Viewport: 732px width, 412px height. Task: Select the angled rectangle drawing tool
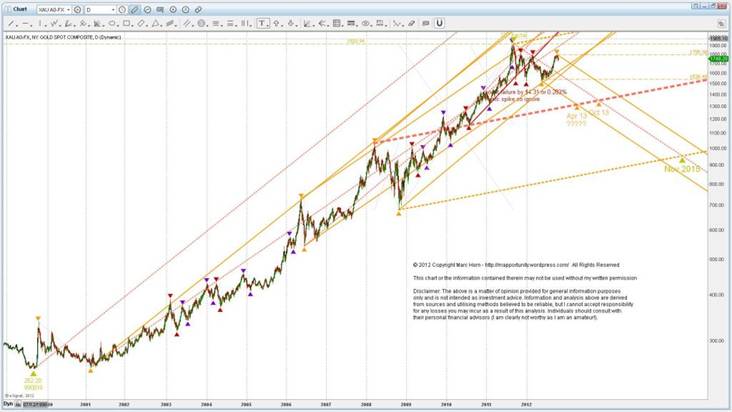coord(141,23)
